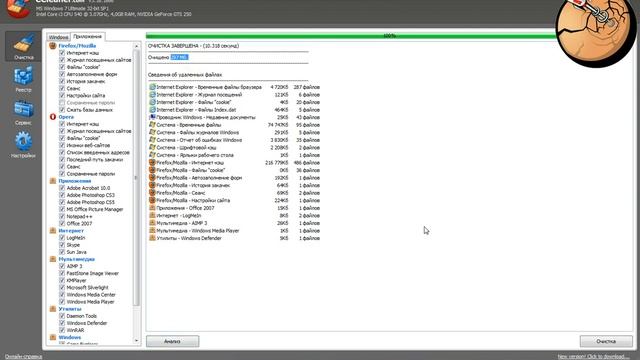This screenshot has width=640, height=360.
Task: Open the New version! Click to download link
Action: point(593,357)
